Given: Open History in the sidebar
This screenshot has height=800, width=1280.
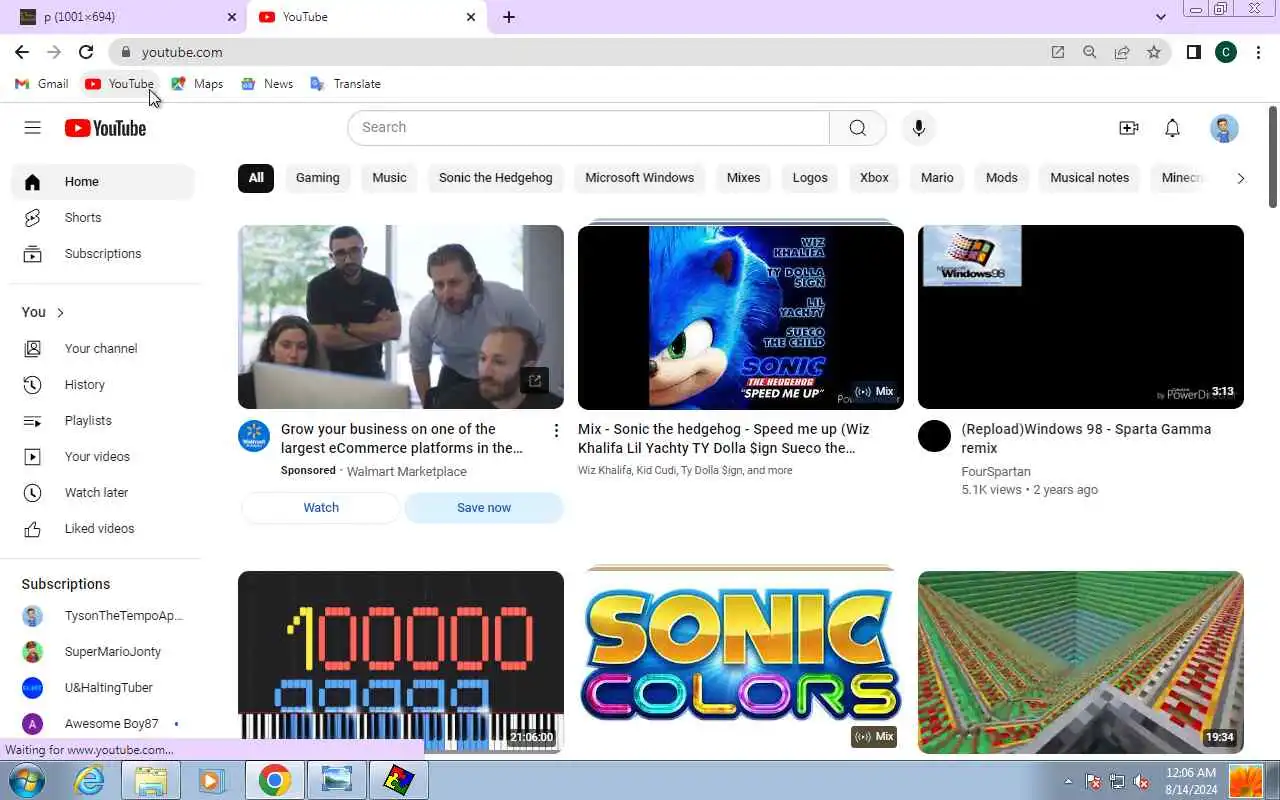Looking at the screenshot, I should click(x=103, y=385).
